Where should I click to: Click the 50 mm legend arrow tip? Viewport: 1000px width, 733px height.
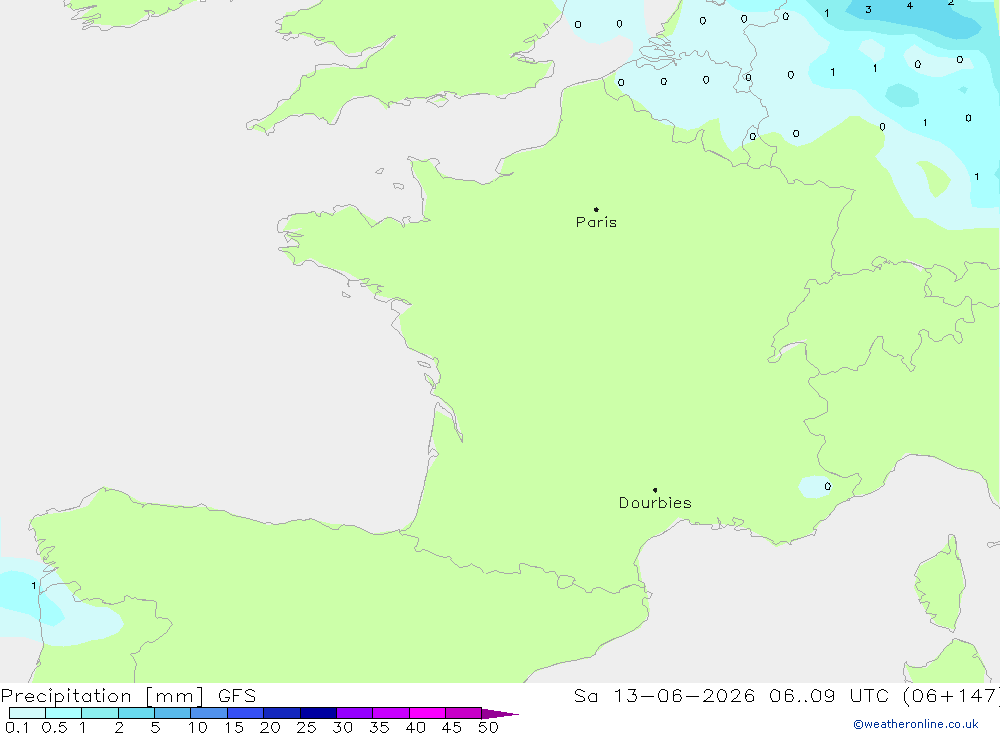point(500,713)
